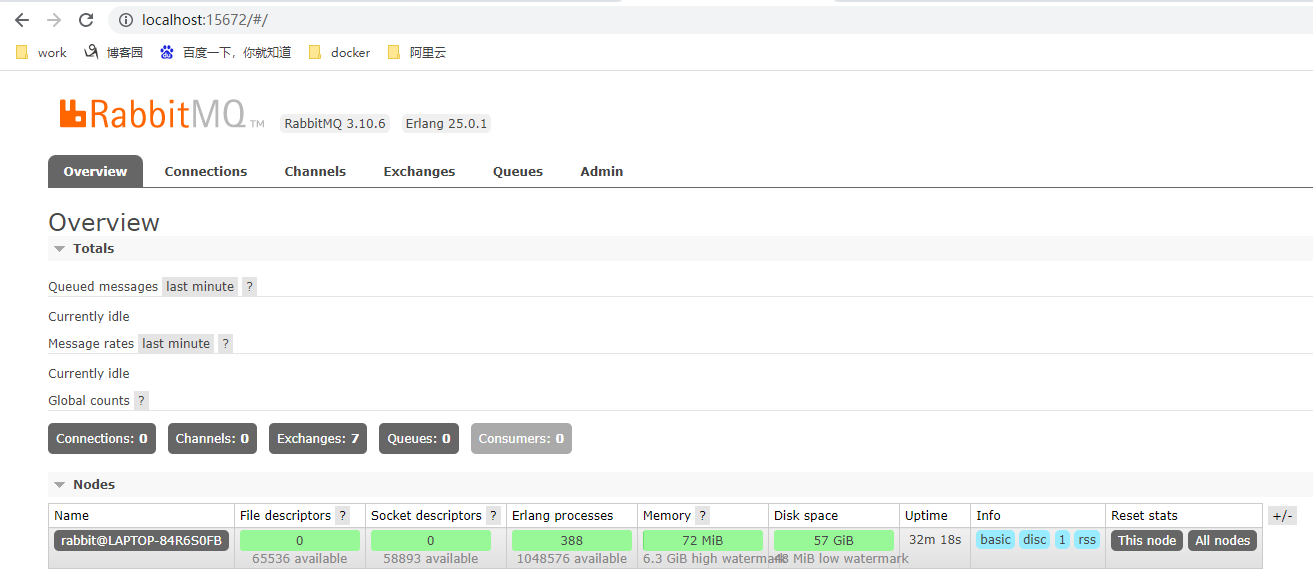This screenshot has height=572, width=1313.
Task: Click the Erlang processes 388 bar
Action: coord(572,541)
